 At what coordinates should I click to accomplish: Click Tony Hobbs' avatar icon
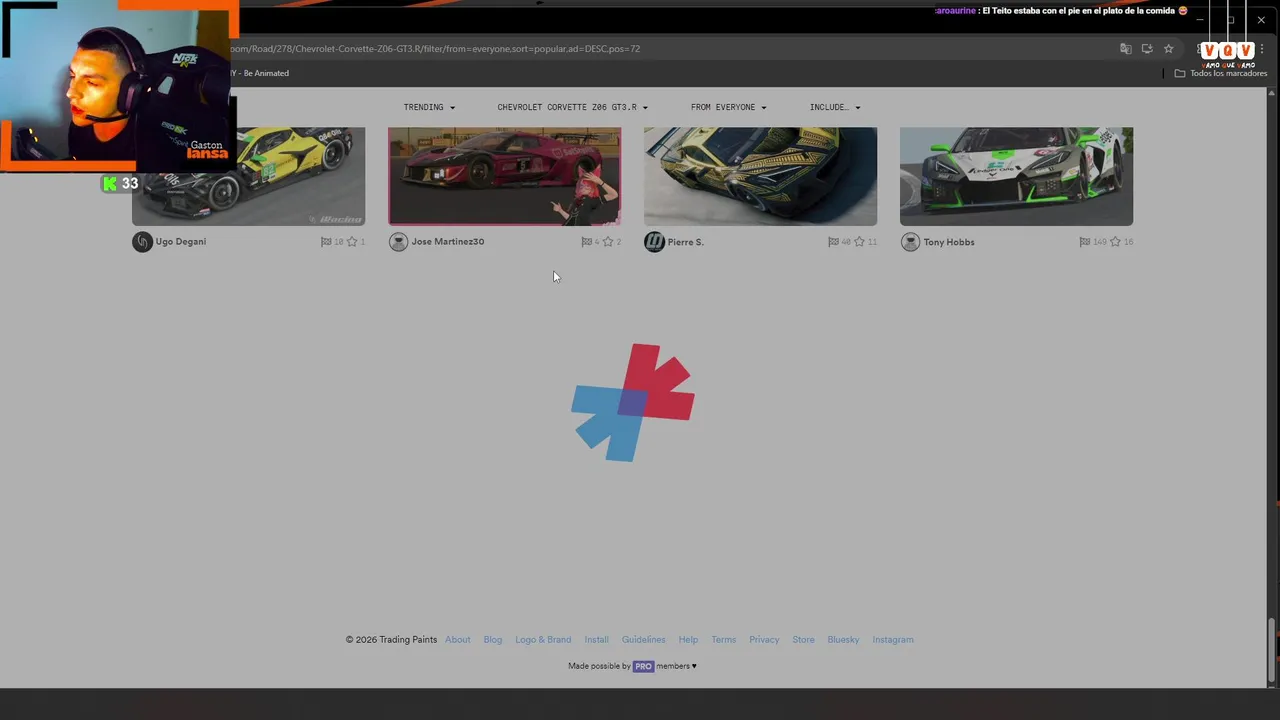click(910, 242)
